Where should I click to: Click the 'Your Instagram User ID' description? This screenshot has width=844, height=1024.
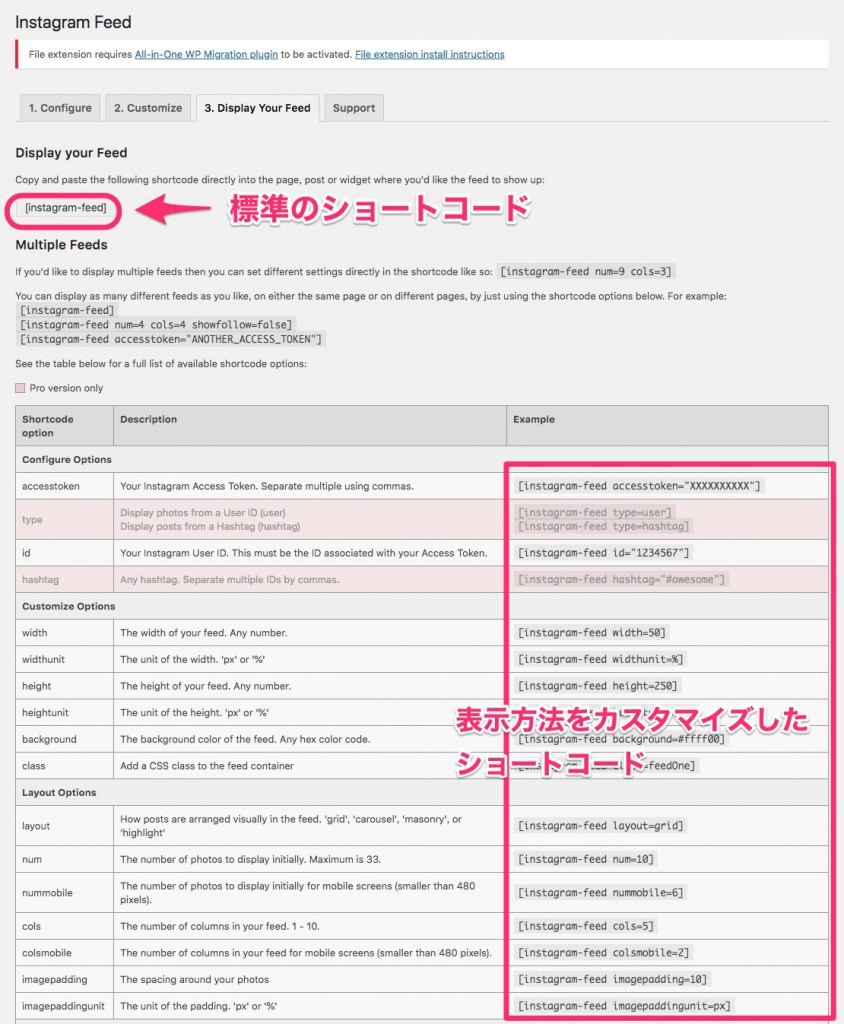304,552
